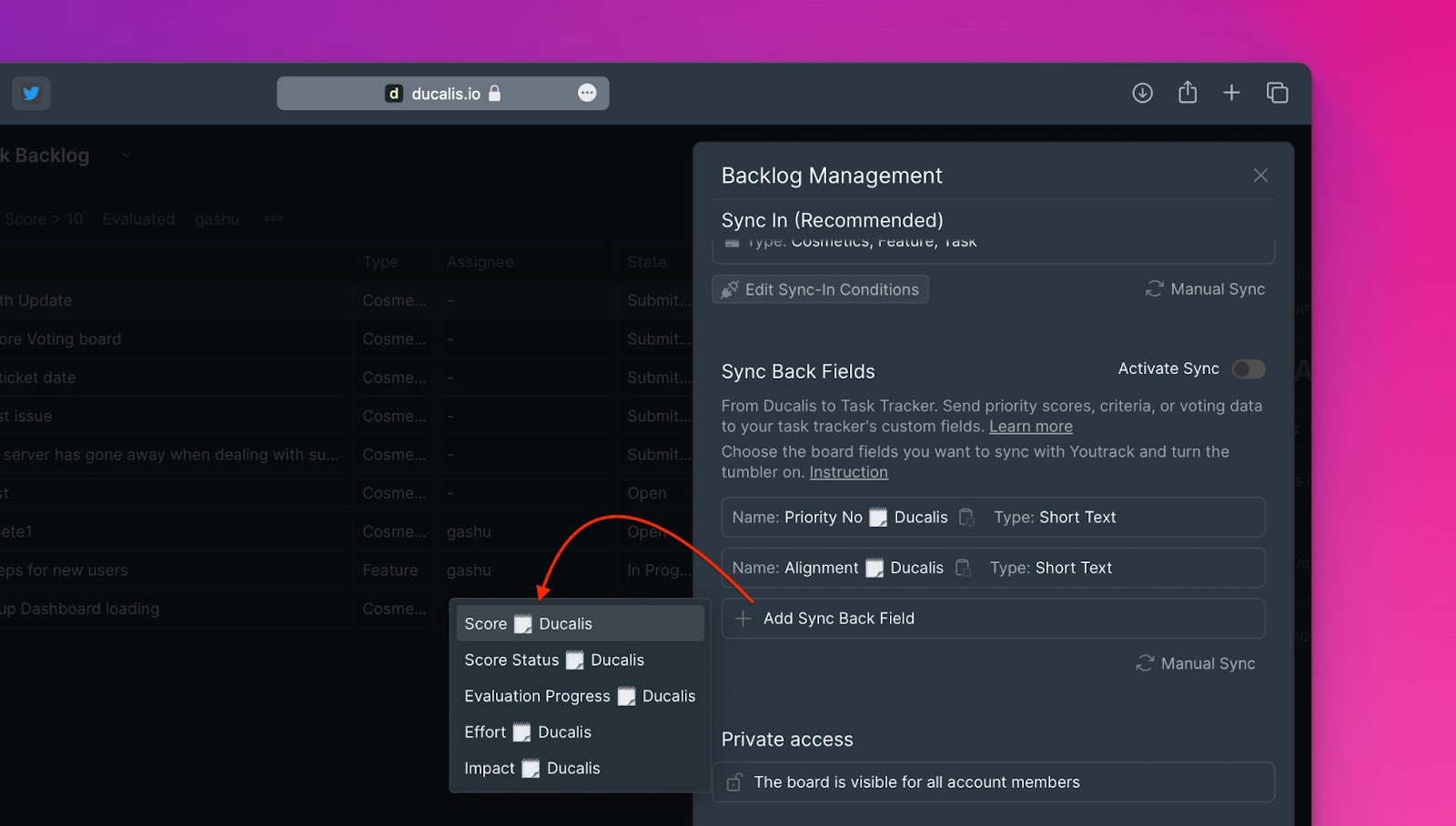Click the State column header

[x=646, y=262]
